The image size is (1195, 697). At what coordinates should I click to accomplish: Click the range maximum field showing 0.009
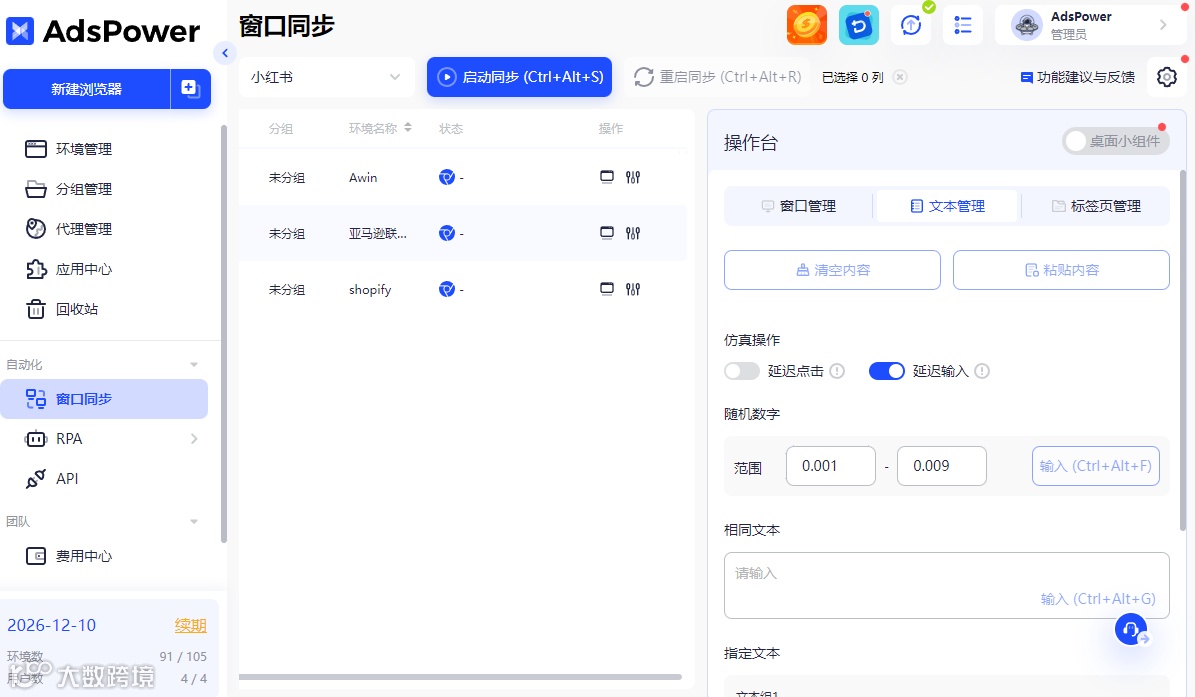click(x=941, y=465)
